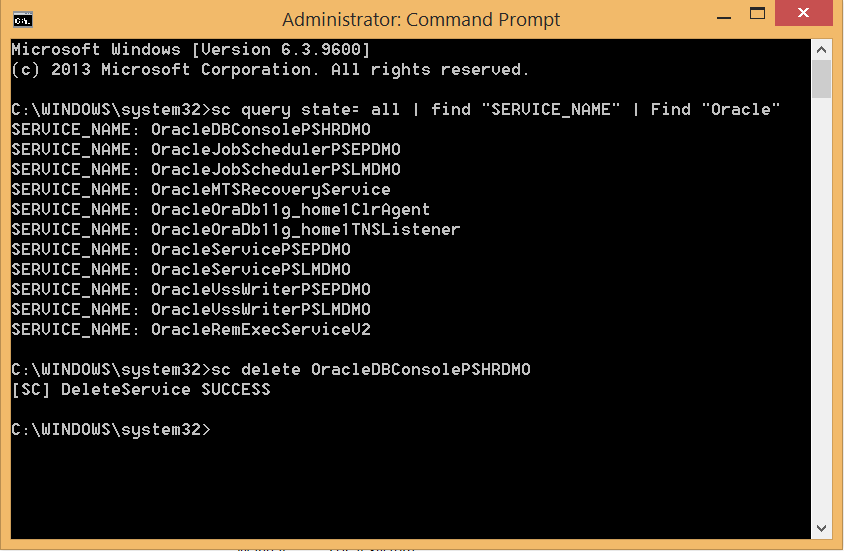
Task: Click the empty scrollbar track below thumb
Action: (x=821, y=308)
